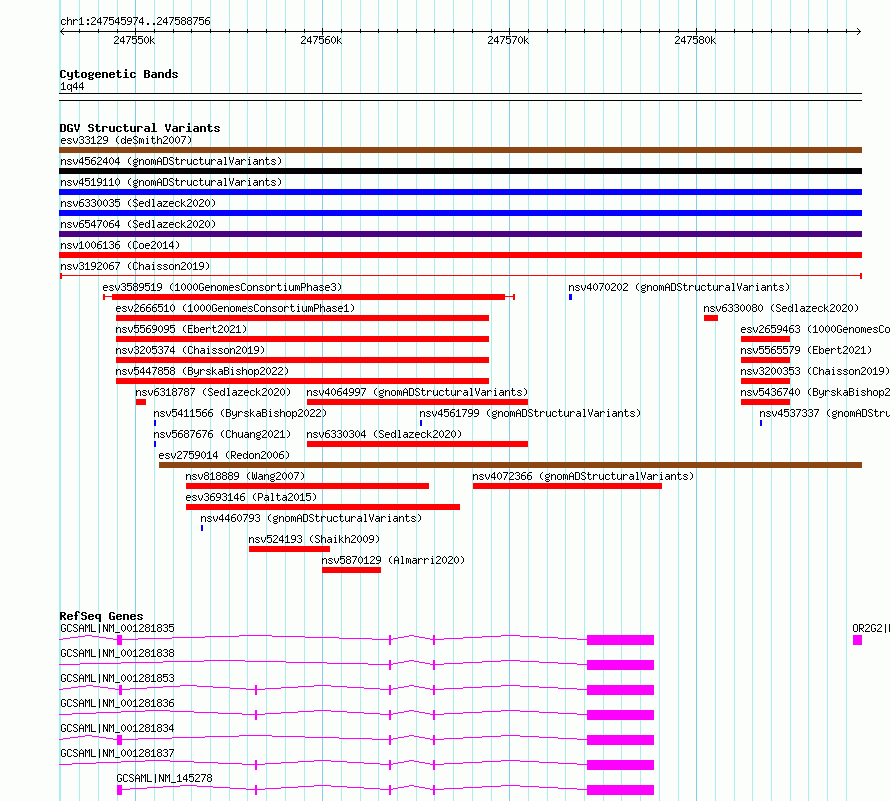The image size is (890, 801).
Task: Open GCSAML NM_001281838 transcript label
Action: tap(117, 653)
